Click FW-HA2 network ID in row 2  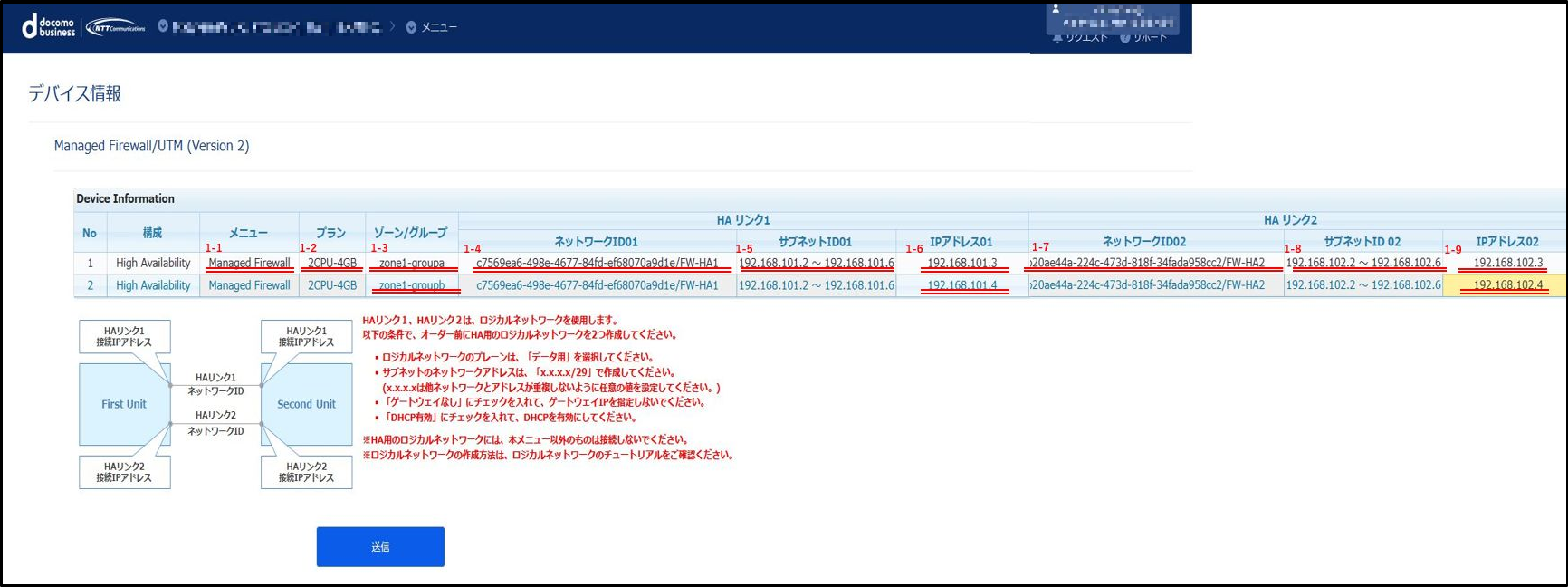[x=1147, y=285]
